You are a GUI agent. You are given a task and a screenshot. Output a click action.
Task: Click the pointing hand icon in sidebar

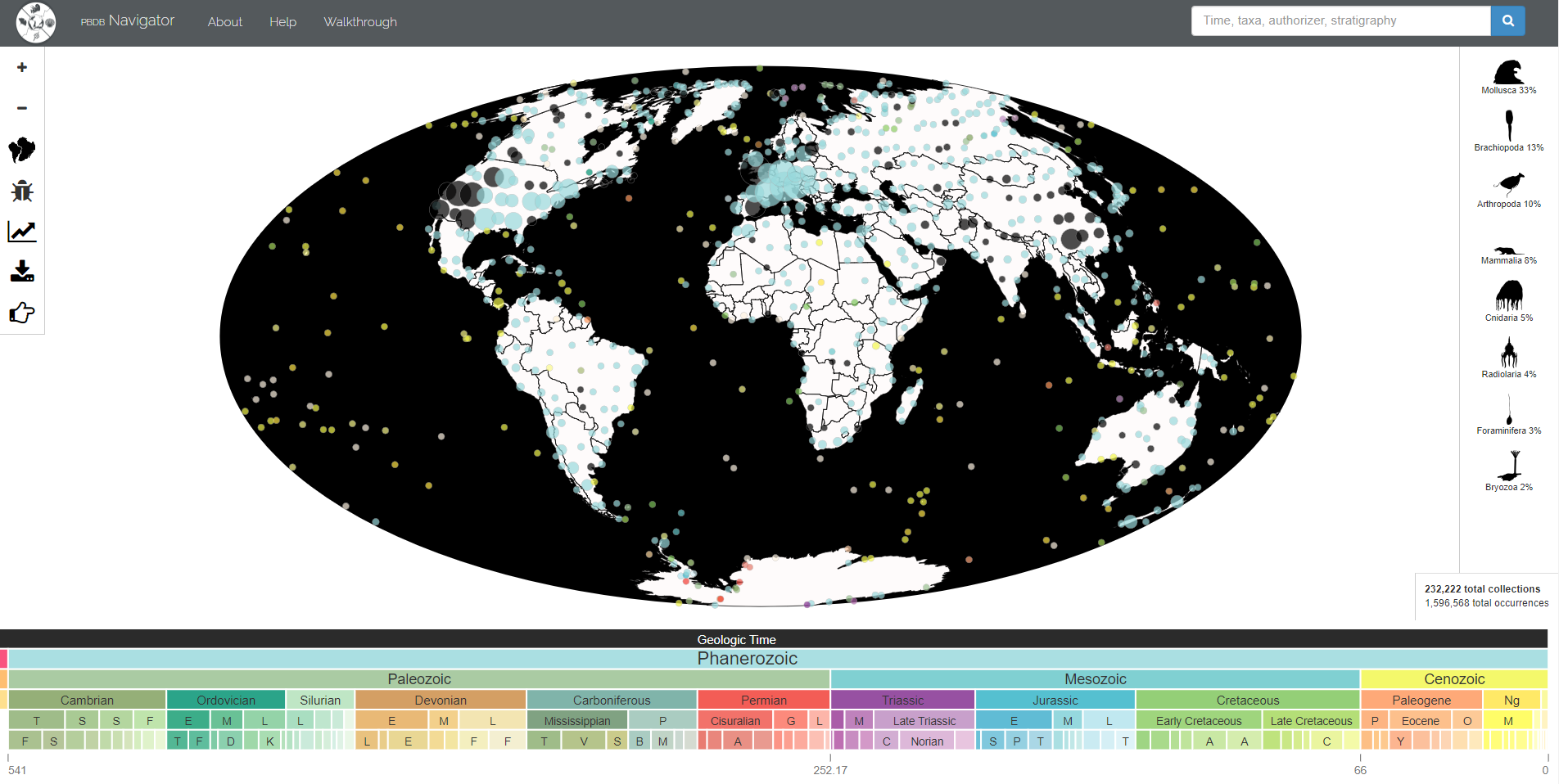click(22, 313)
